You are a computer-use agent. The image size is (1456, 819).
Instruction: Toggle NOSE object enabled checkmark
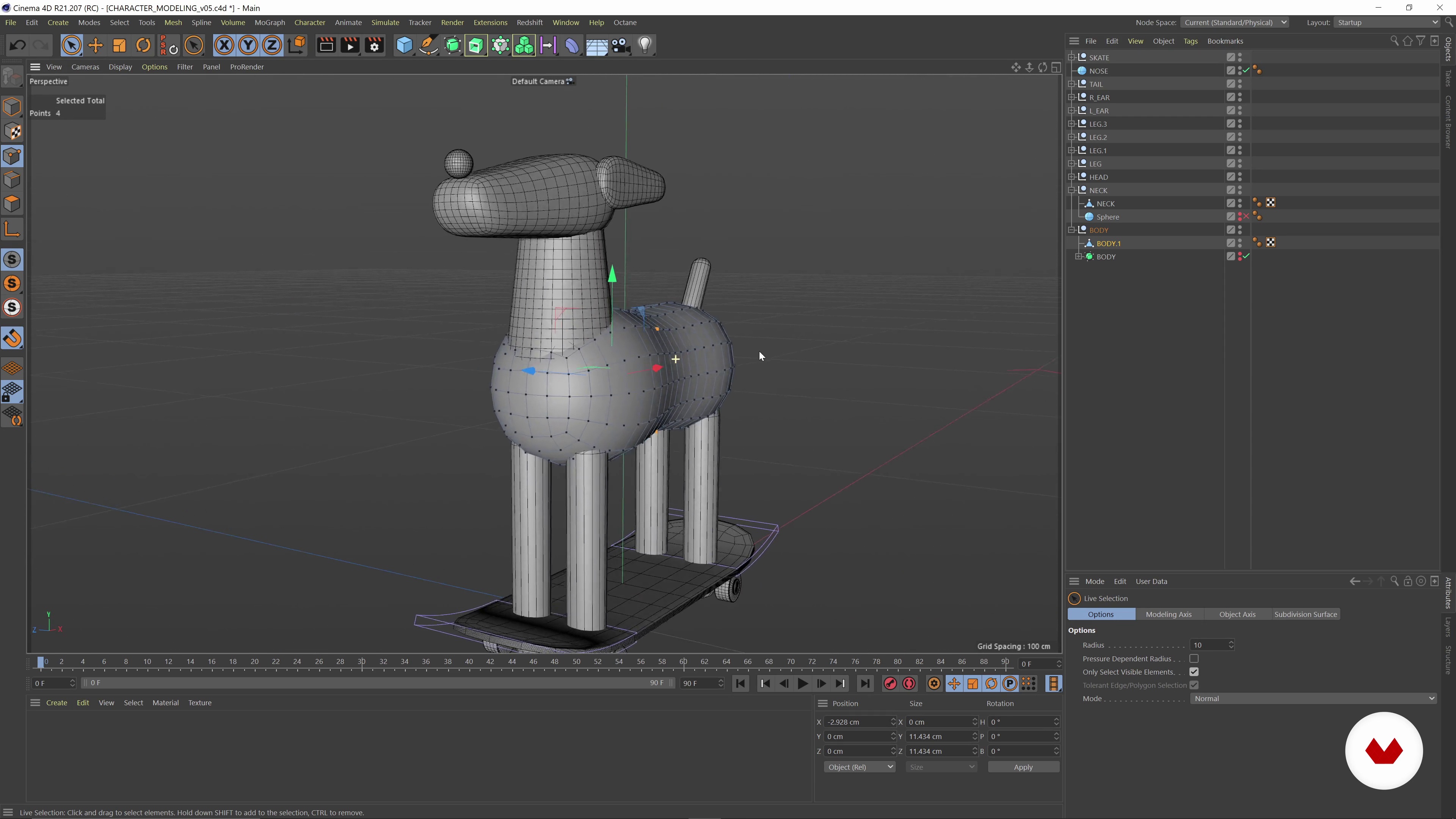tap(1246, 71)
